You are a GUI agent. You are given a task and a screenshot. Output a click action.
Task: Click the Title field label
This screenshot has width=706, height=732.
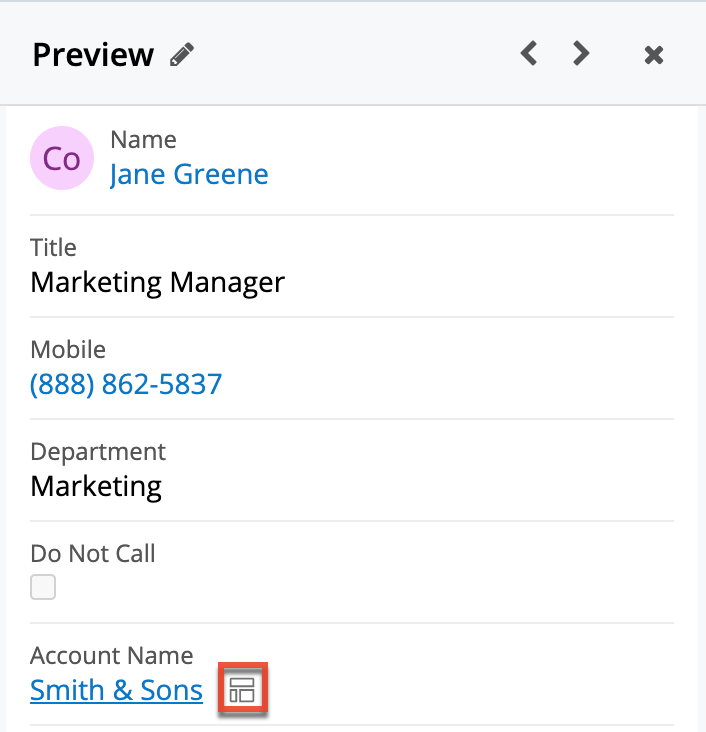click(x=53, y=247)
